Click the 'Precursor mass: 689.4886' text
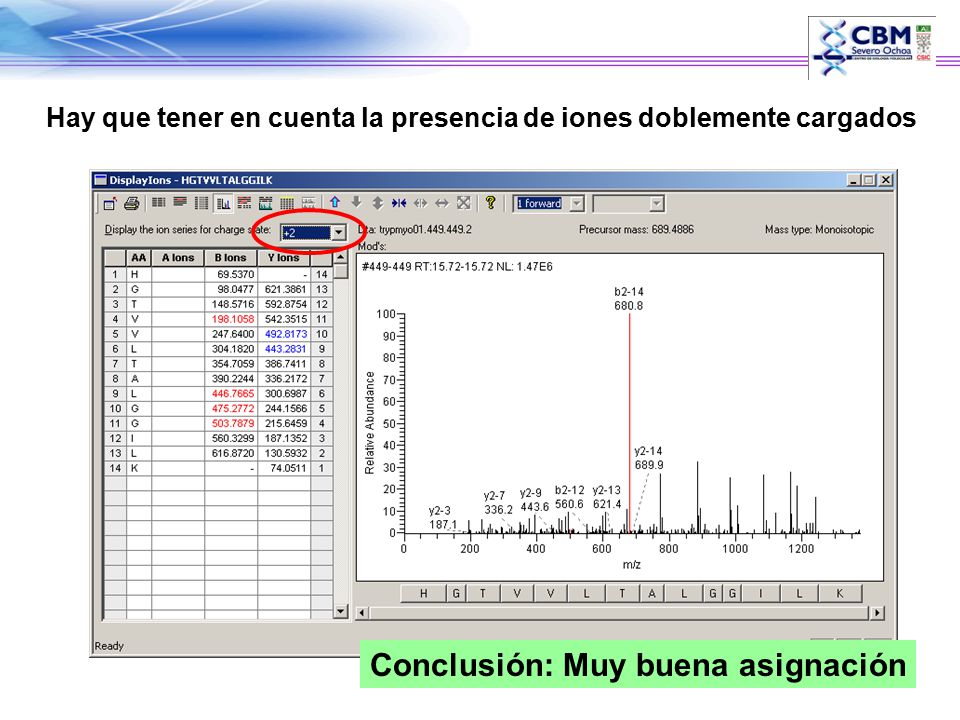Viewport: 960px width, 720px height. click(636, 230)
